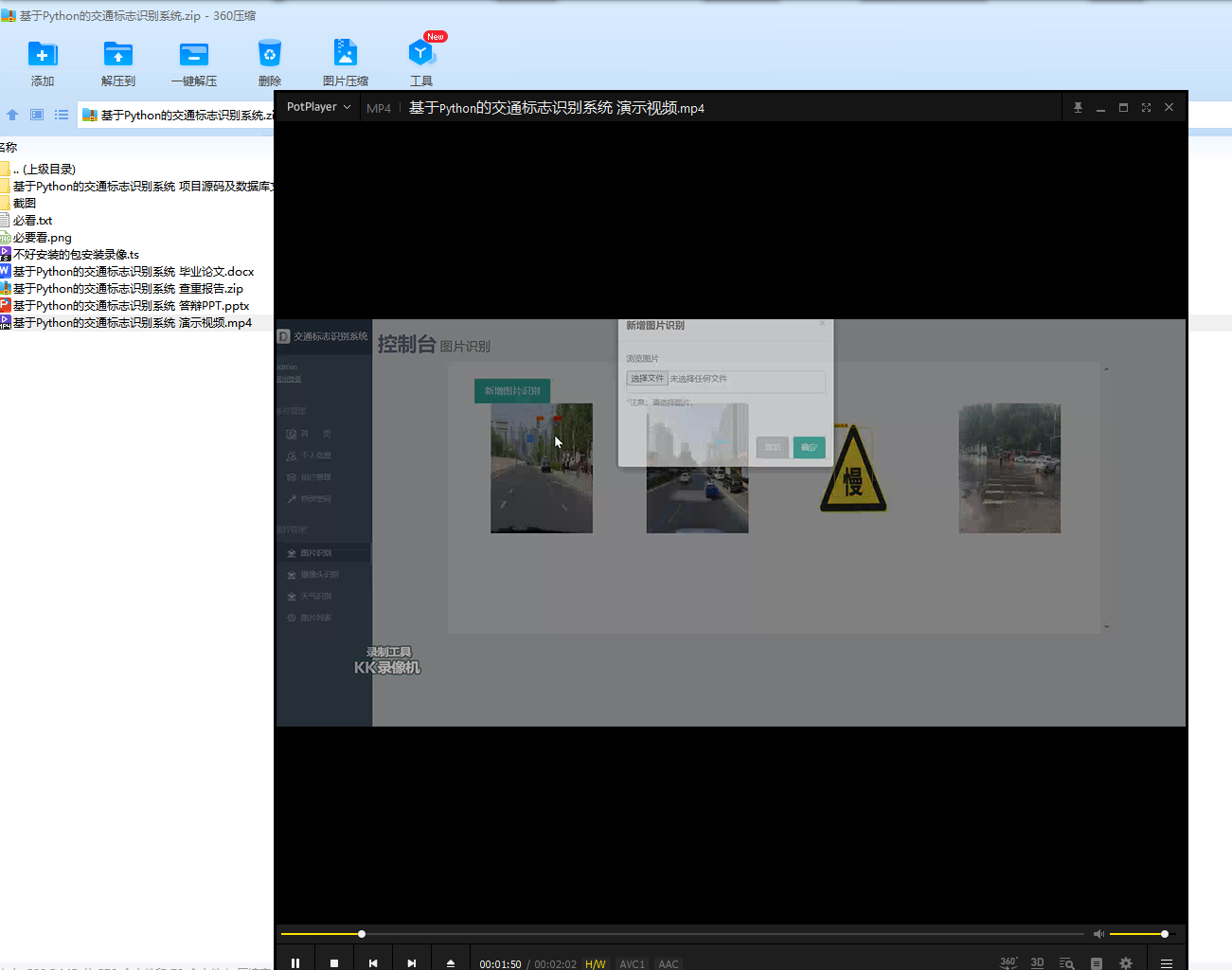Click the 解压到 (Extract to) icon

(x=118, y=54)
